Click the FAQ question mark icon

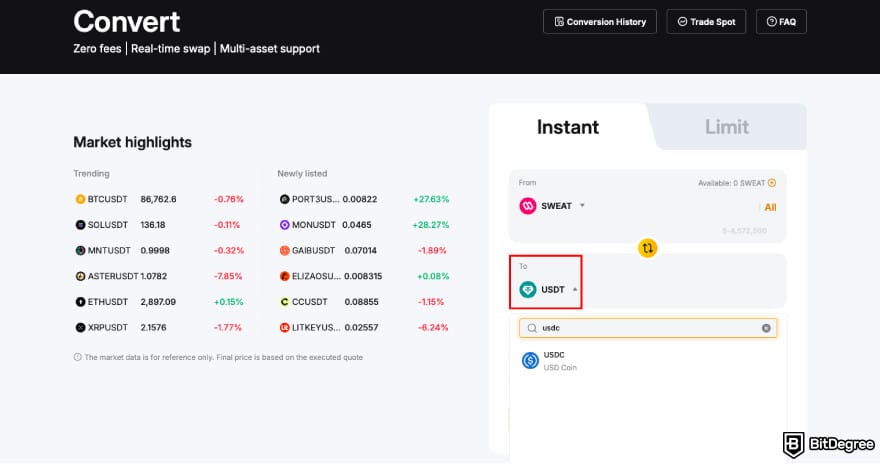[x=772, y=22]
